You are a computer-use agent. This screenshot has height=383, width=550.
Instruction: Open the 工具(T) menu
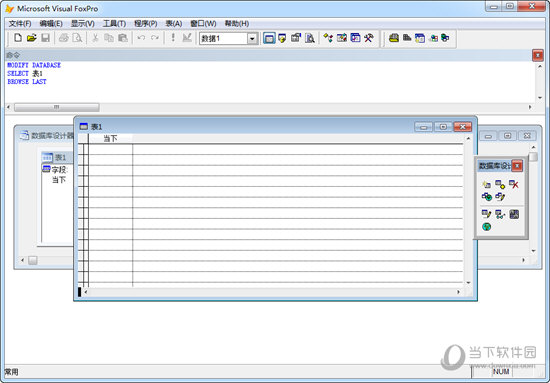(x=114, y=23)
